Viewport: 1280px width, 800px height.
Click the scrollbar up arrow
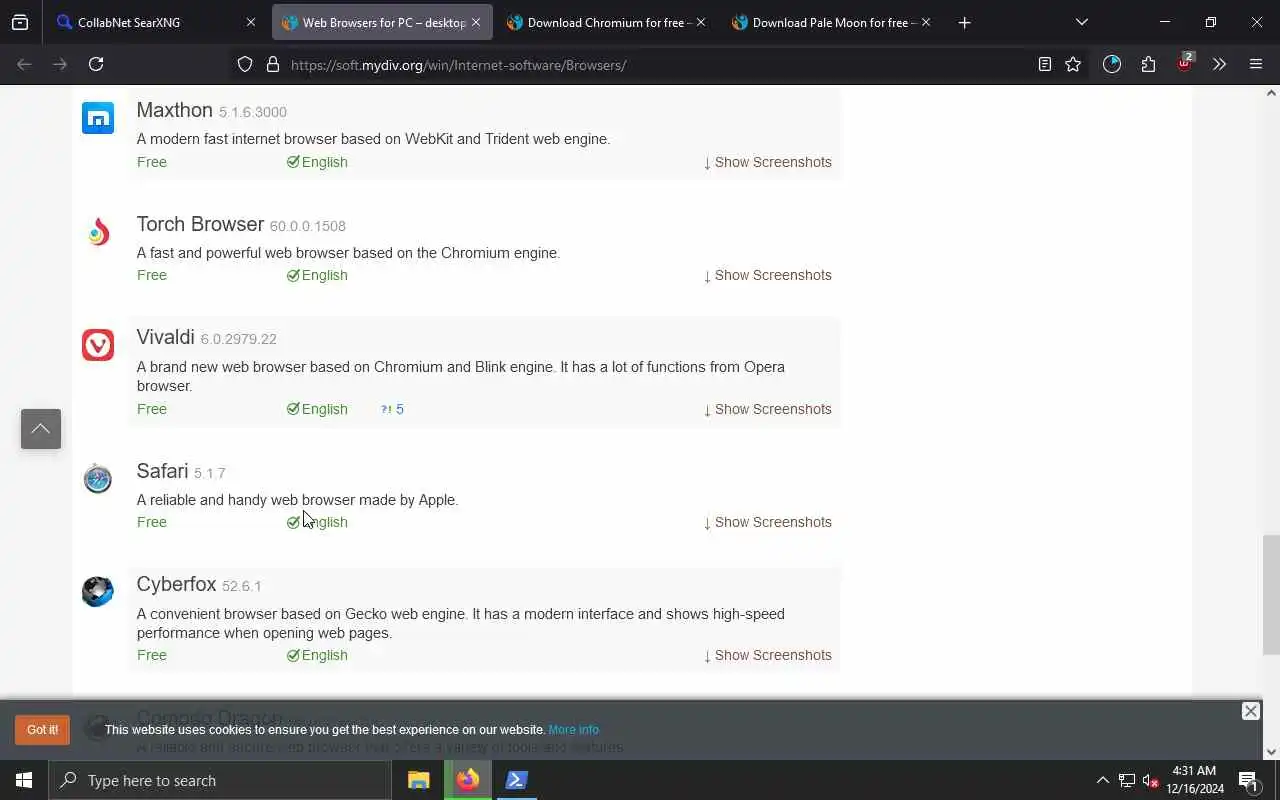tap(1271, 93)
